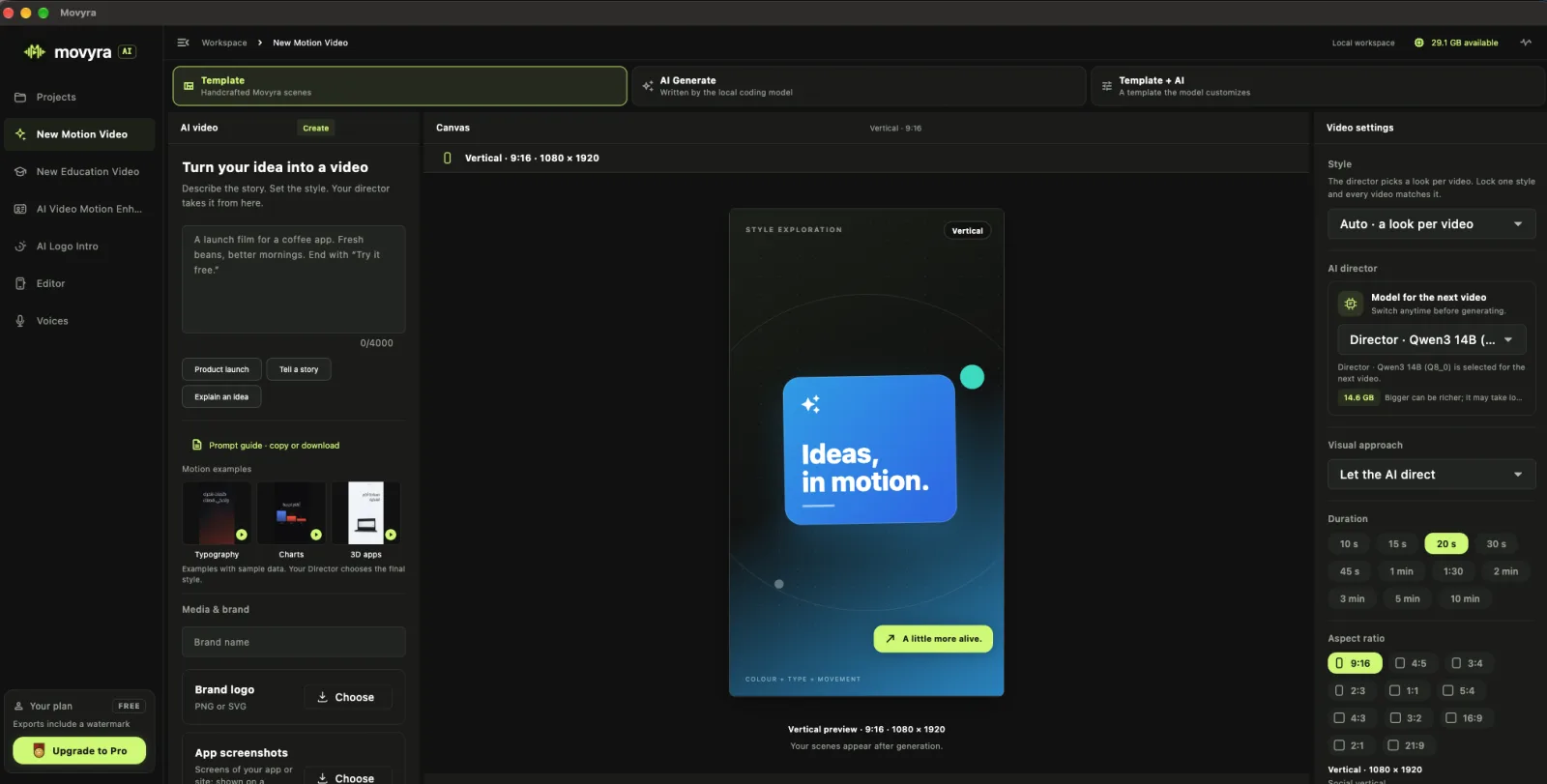Click the Upgrade to Pro button
This screenshot has width=1547, height=784.
pyautogui.click(x=79, y=751)
